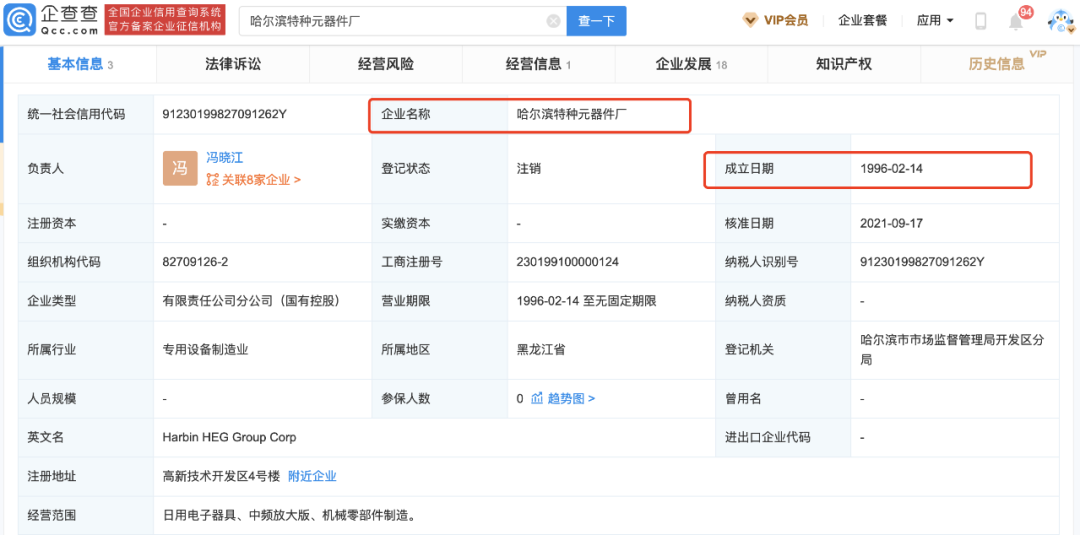Select 高新技术开发区4号楼 address text
The width and height of the screenshot is (1080, 535).
222,476
